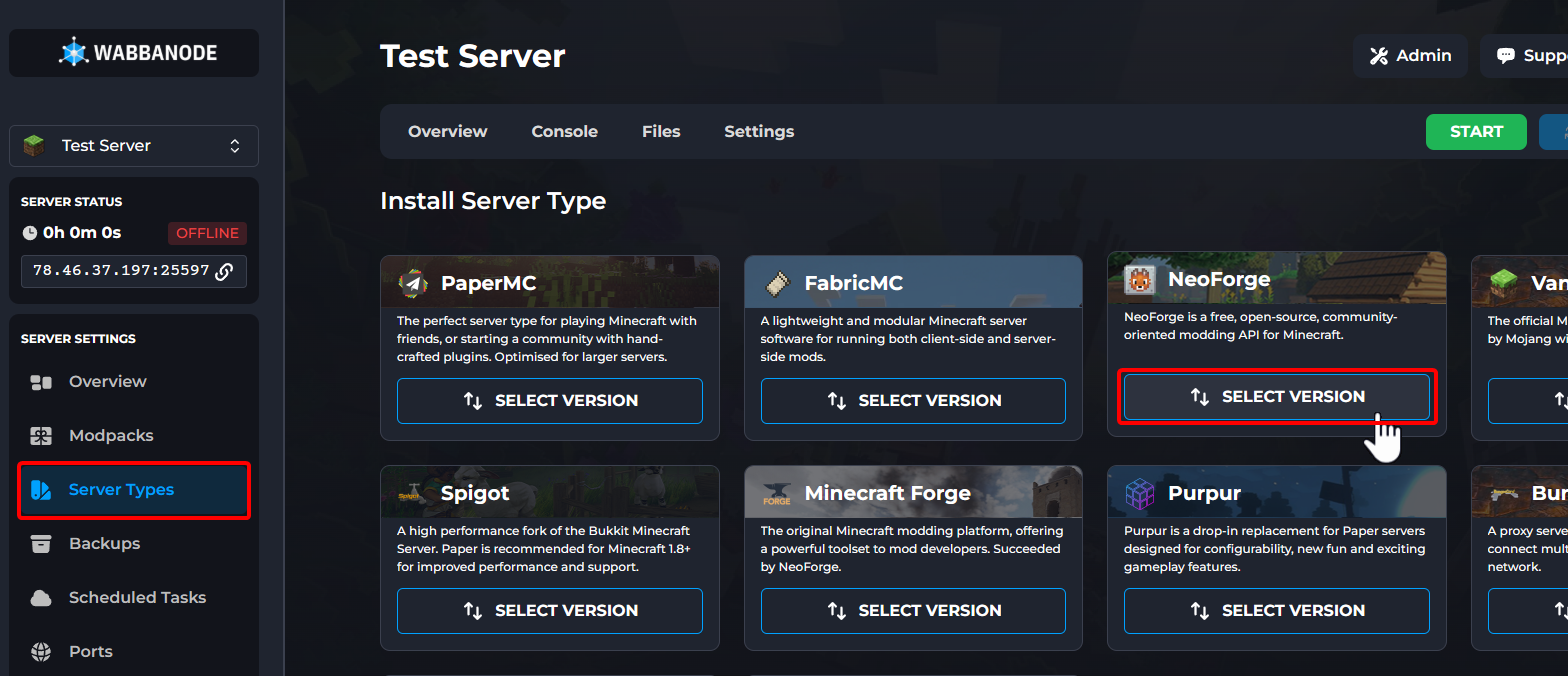Click the Minecraft Forge anvil icon
Screen dimensions: 1568x676
(777, 494)
